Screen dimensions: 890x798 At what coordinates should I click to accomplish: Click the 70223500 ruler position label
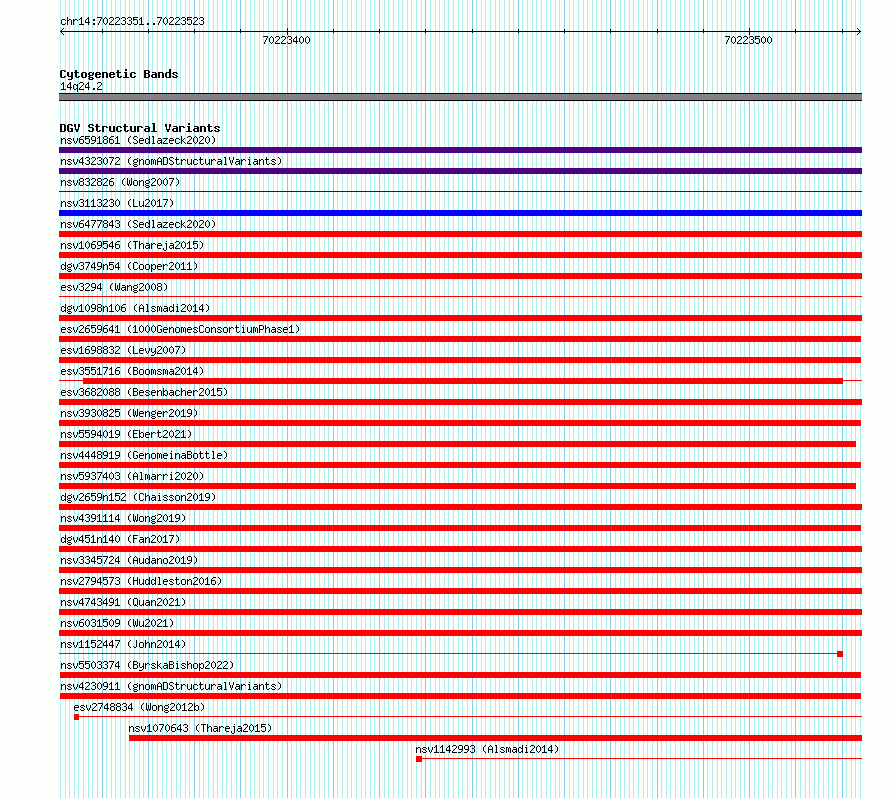tap(748, 40)
